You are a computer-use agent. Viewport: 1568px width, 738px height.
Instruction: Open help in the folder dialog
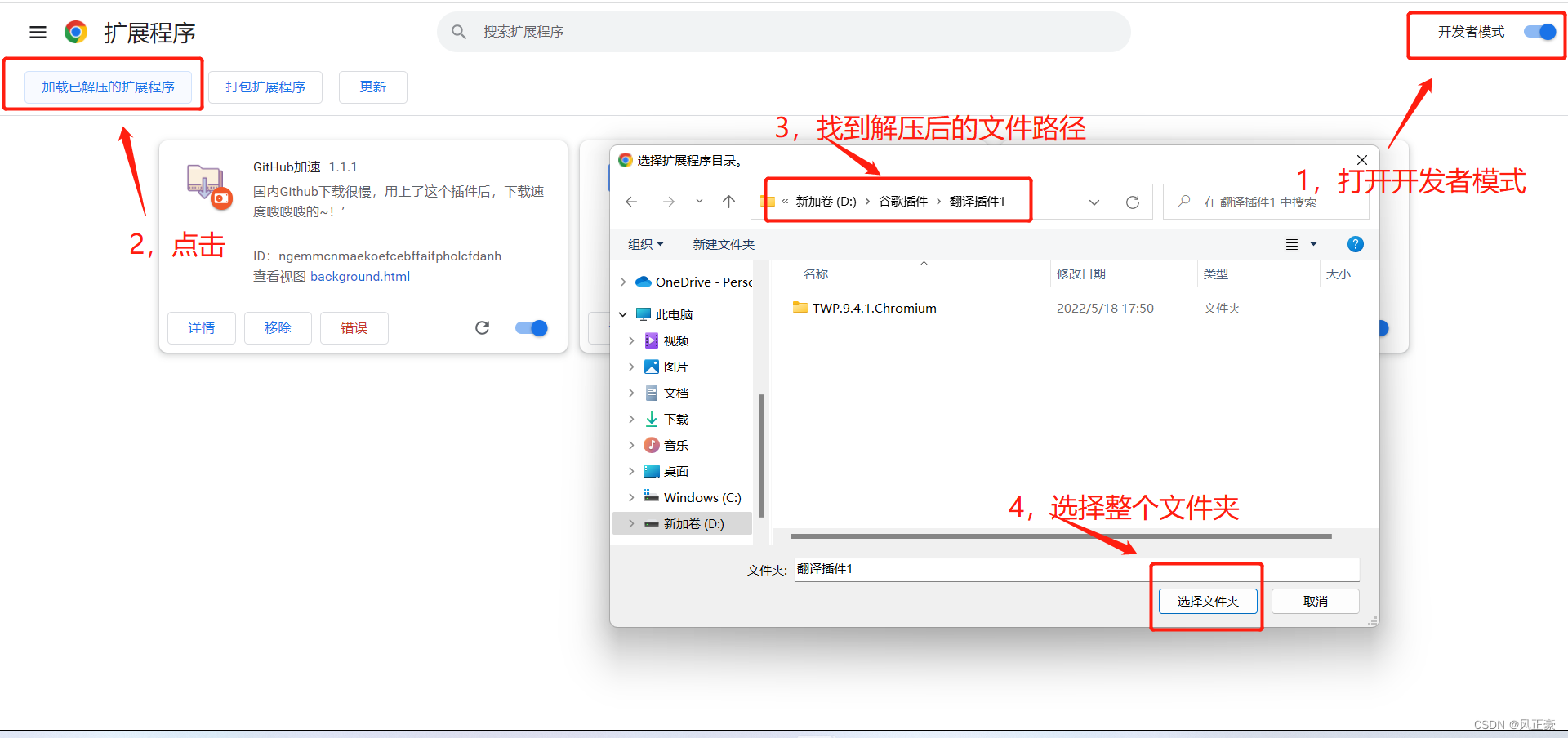click(1355, 244)
